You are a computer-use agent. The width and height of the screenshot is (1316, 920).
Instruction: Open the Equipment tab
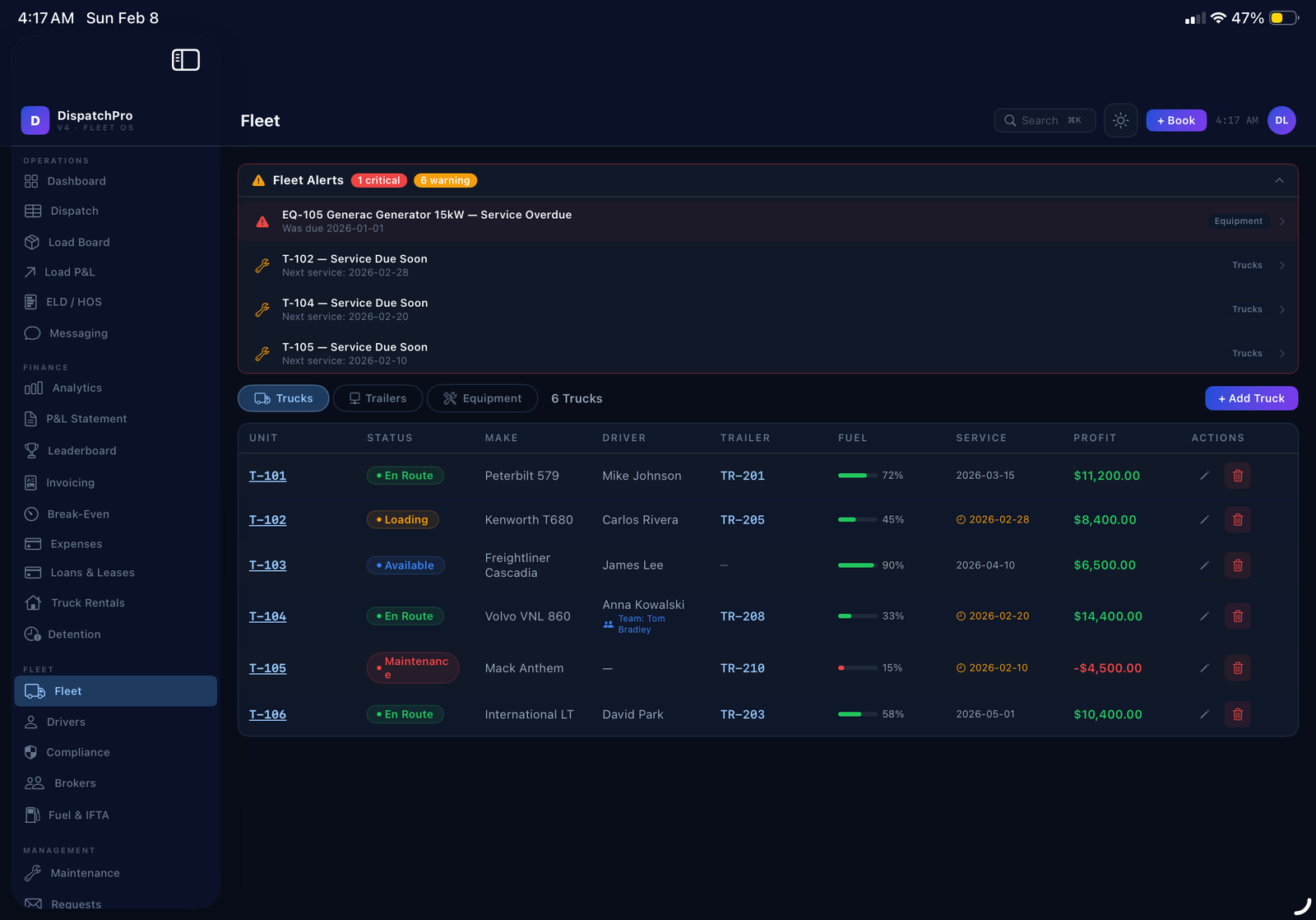tap(482, 398)
